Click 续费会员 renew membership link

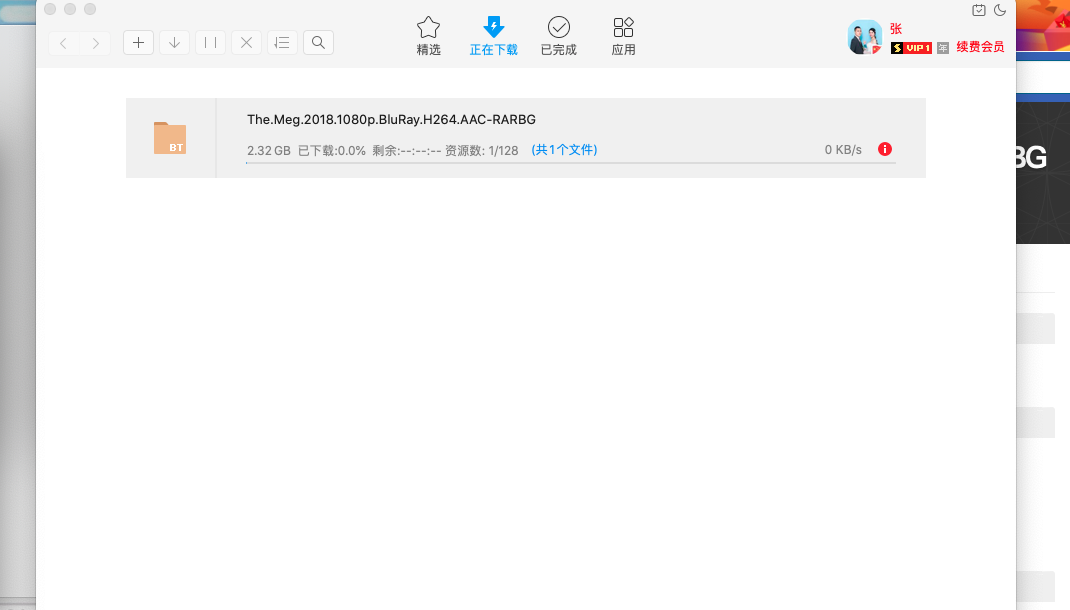click(979, 47)
